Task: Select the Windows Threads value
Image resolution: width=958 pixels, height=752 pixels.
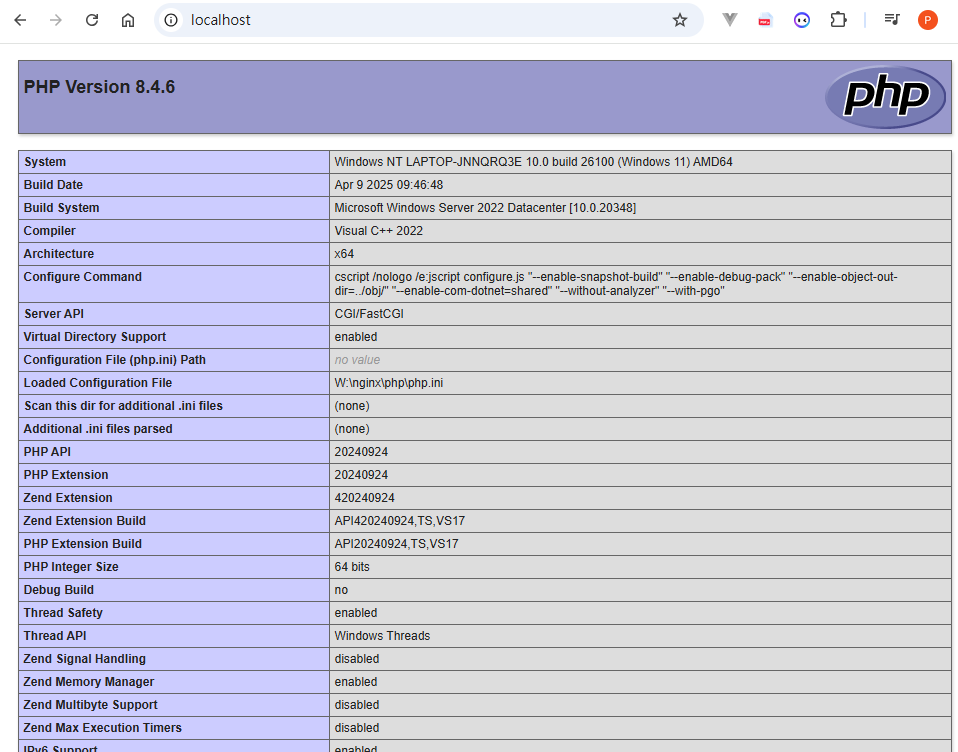Action: coord(382,636)
